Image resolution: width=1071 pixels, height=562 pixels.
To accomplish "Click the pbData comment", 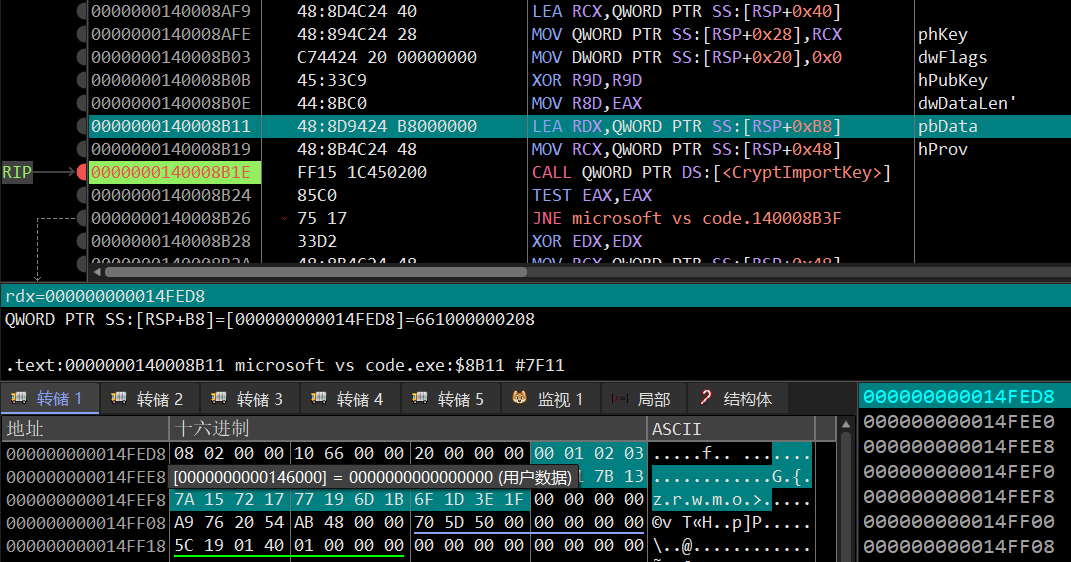I will (947, 126).
